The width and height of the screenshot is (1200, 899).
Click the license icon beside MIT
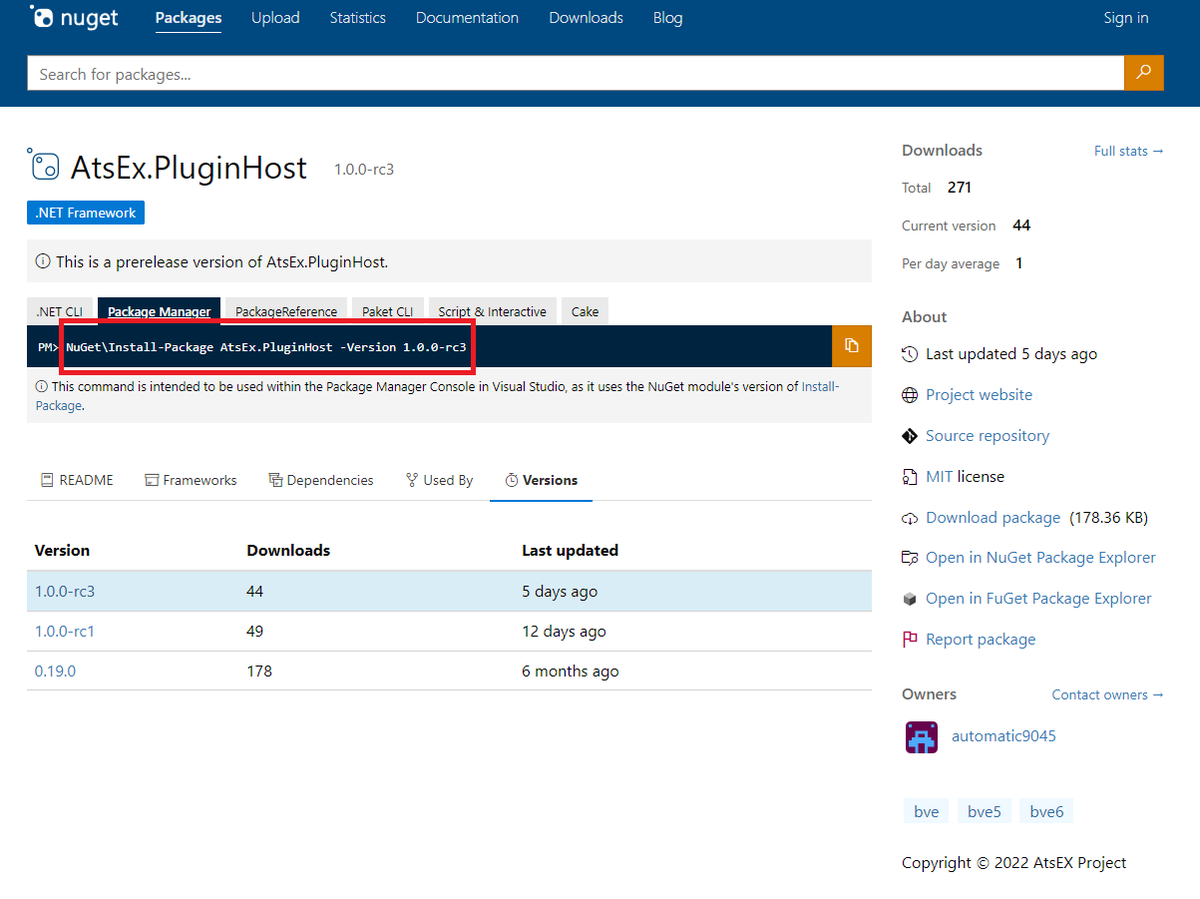coord(909,477)
